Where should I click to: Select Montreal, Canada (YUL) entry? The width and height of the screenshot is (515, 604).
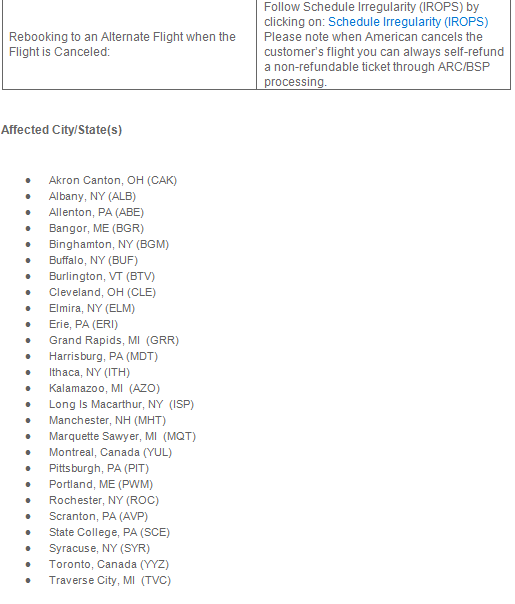(110, 452)
